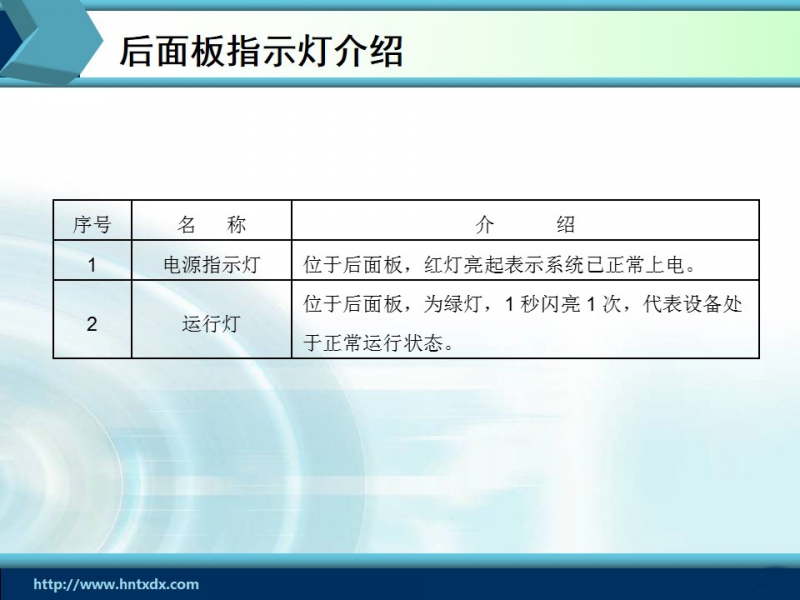
Task: Click the 序号 header cell
Action: point(92,220)
